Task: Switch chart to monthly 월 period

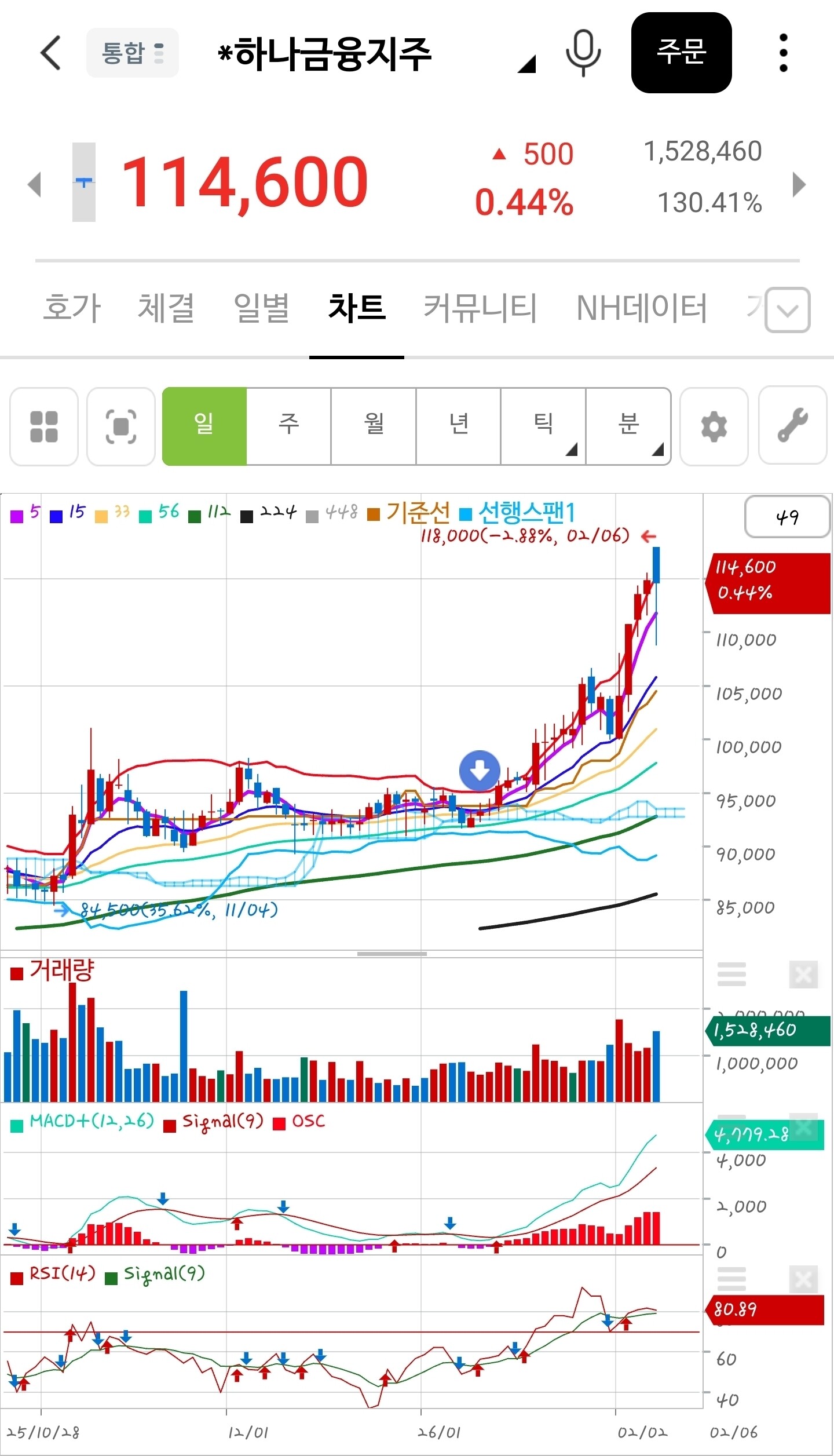Action: [x=374, y=426]
